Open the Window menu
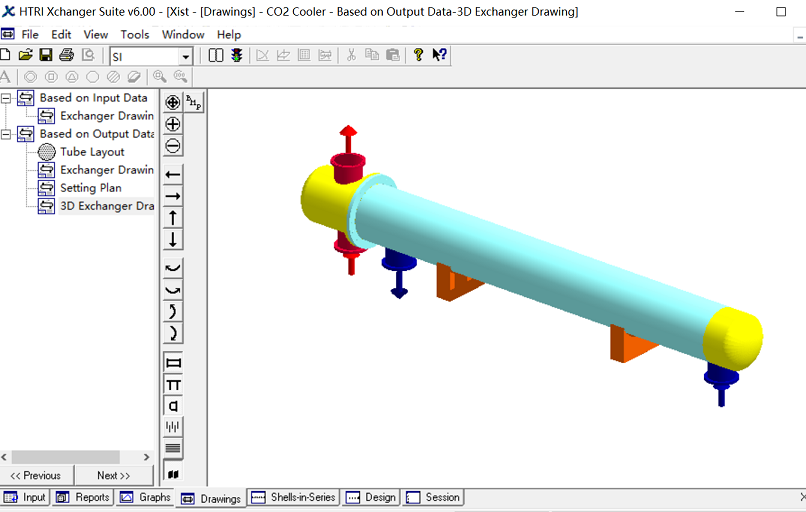The width and height of the screenshot is (806, 512). 183,34
